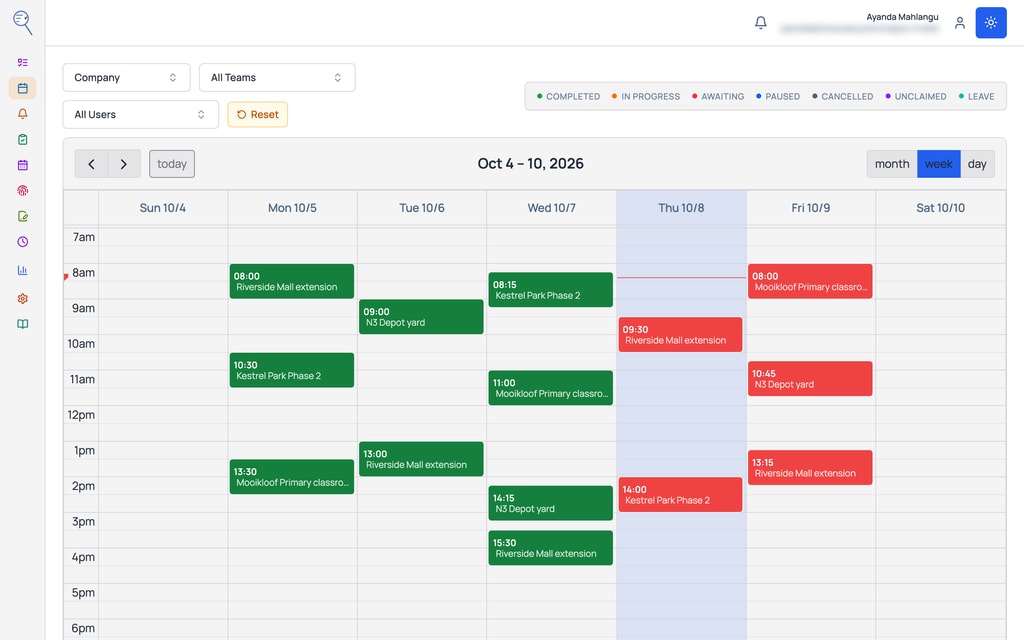Open the task list sidebar icon
1024x640 pixels.
(x=22, y=63)
